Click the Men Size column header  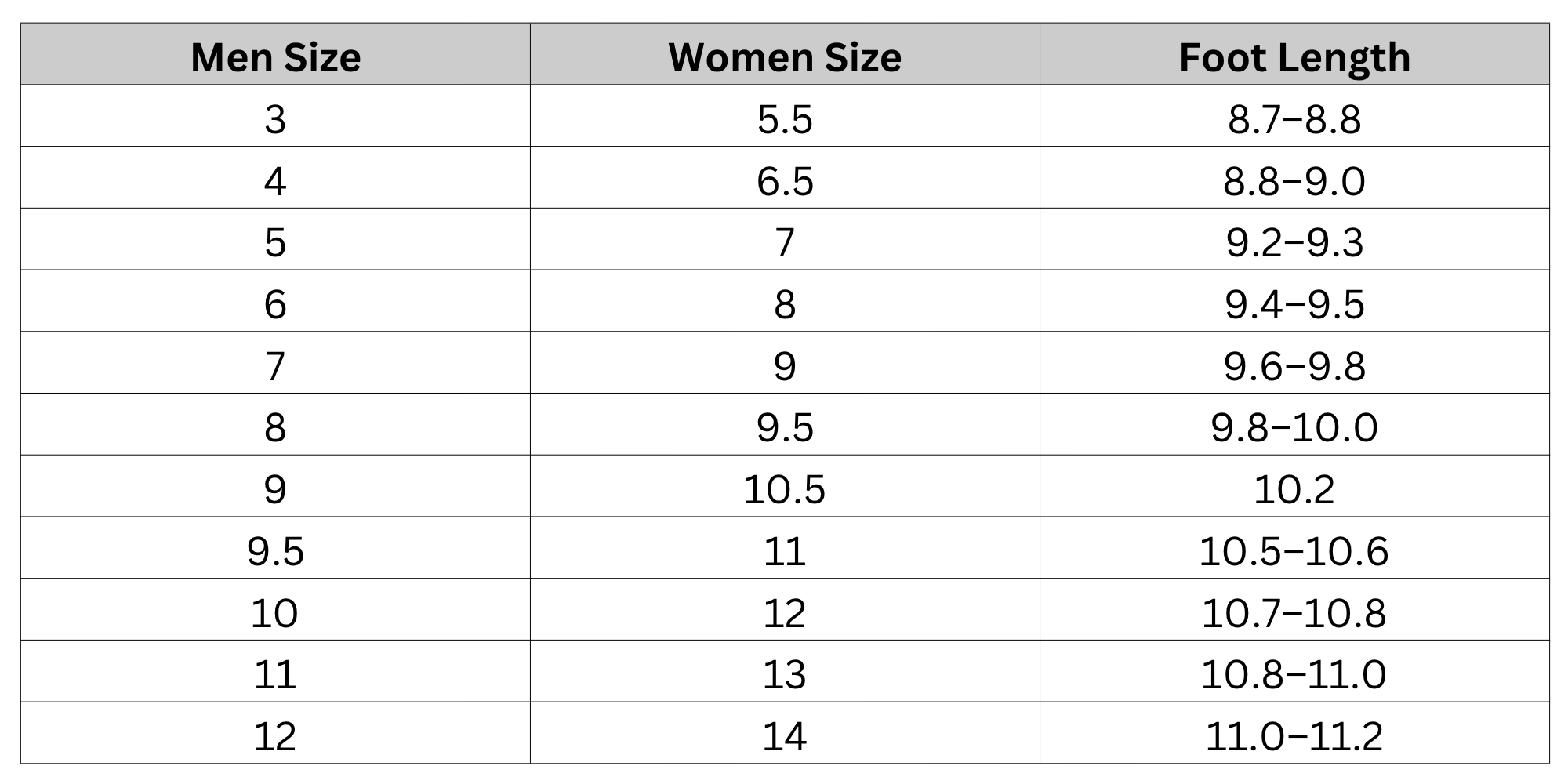tap(275, 54)
